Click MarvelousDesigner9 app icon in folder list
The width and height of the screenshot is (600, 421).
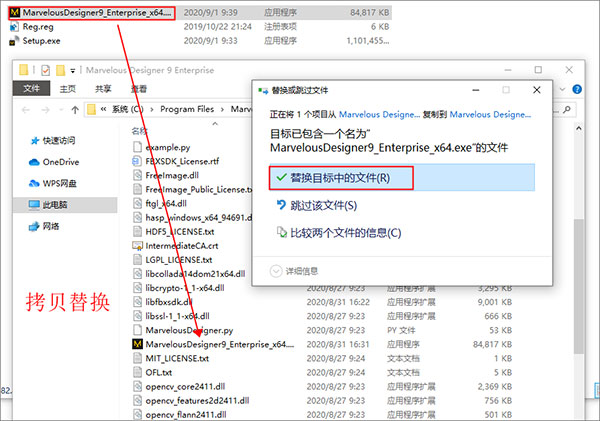tap(137, 344)
